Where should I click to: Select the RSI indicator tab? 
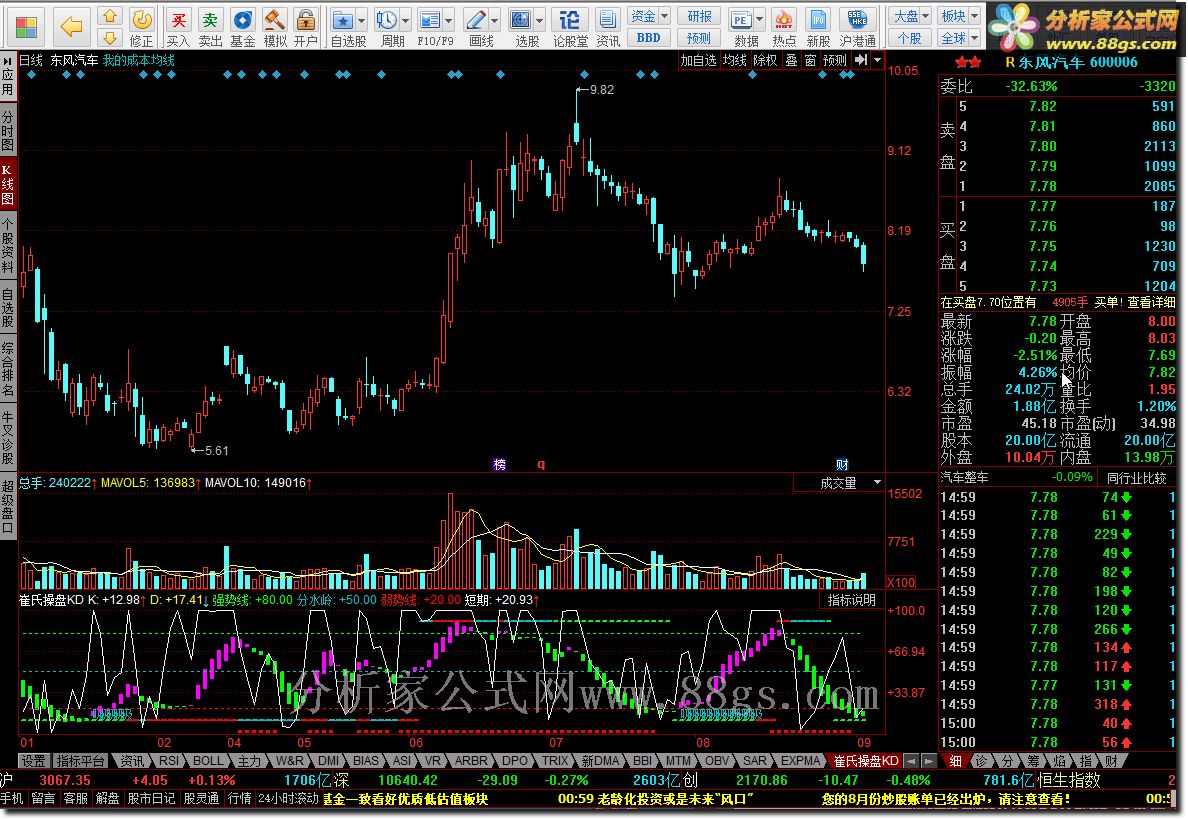coord(169,760)
